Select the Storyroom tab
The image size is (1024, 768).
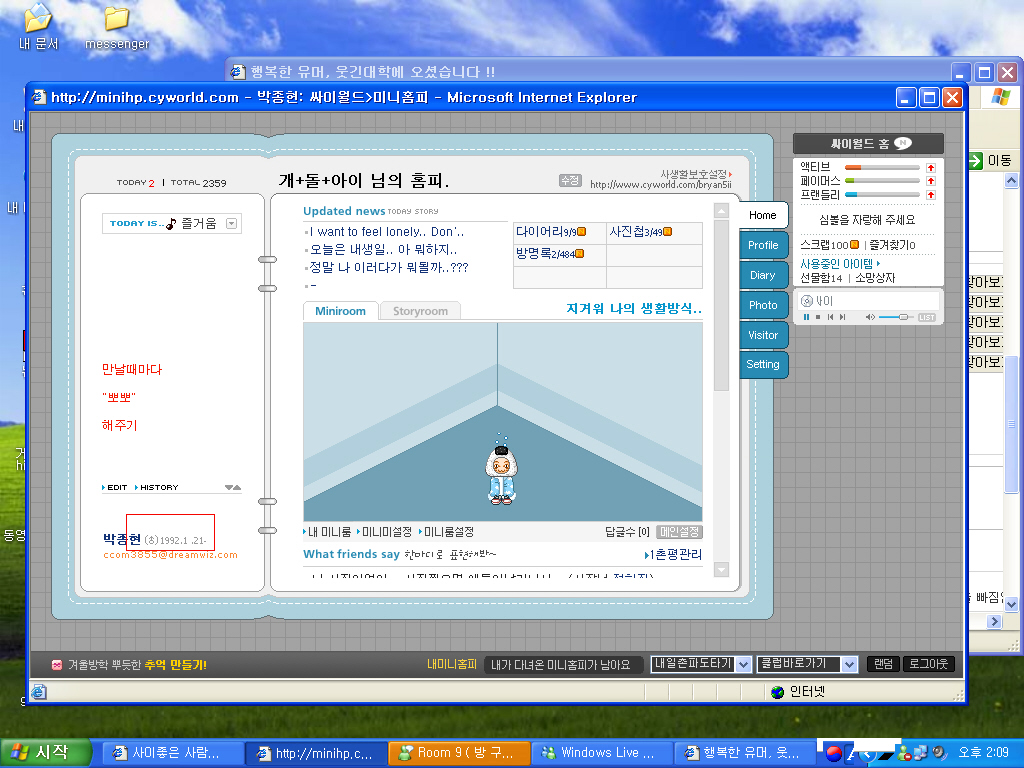(420, 312)
